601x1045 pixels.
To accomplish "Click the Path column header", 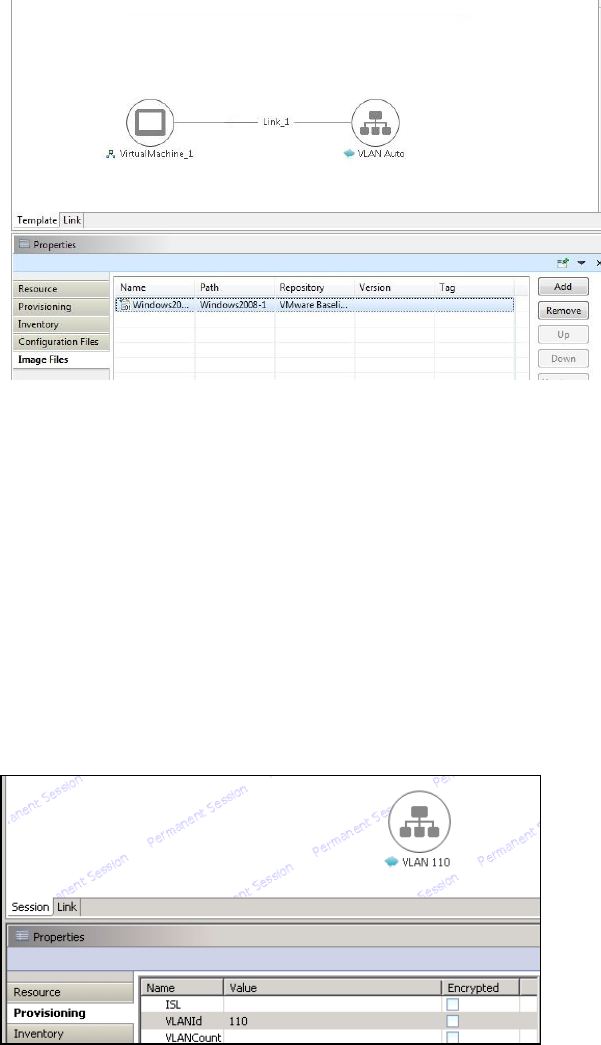I will (235, 287).
